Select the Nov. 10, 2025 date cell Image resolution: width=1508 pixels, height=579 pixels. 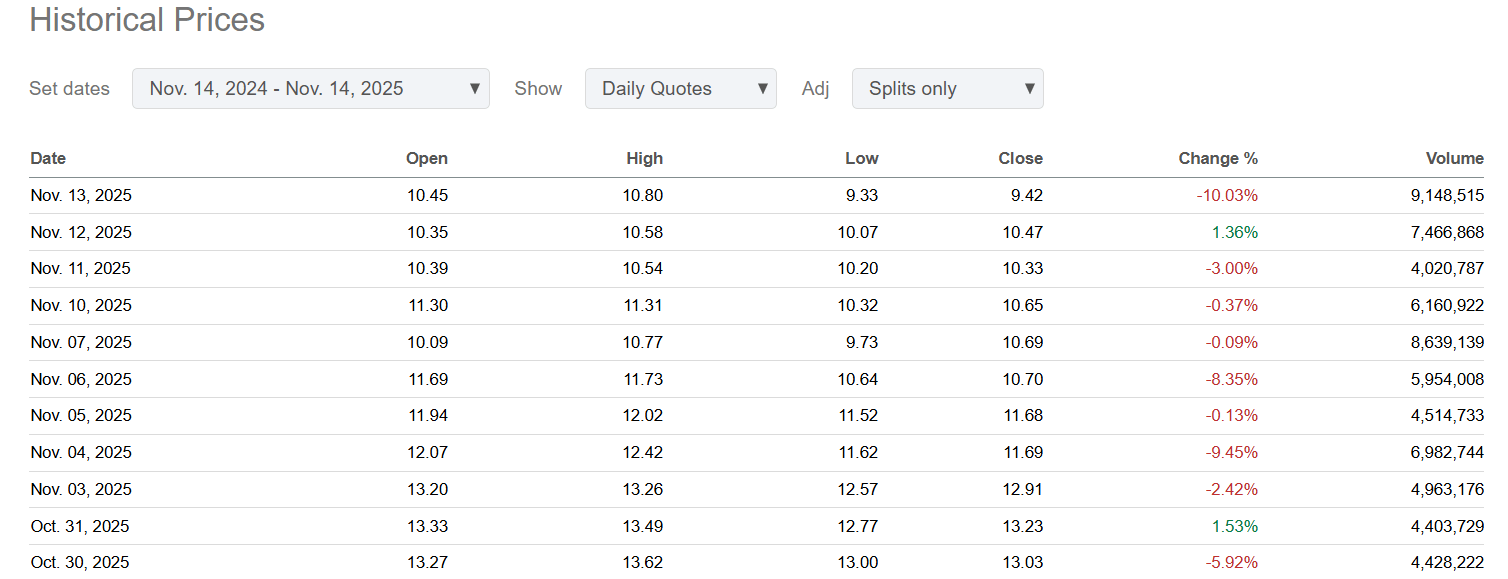81,306
